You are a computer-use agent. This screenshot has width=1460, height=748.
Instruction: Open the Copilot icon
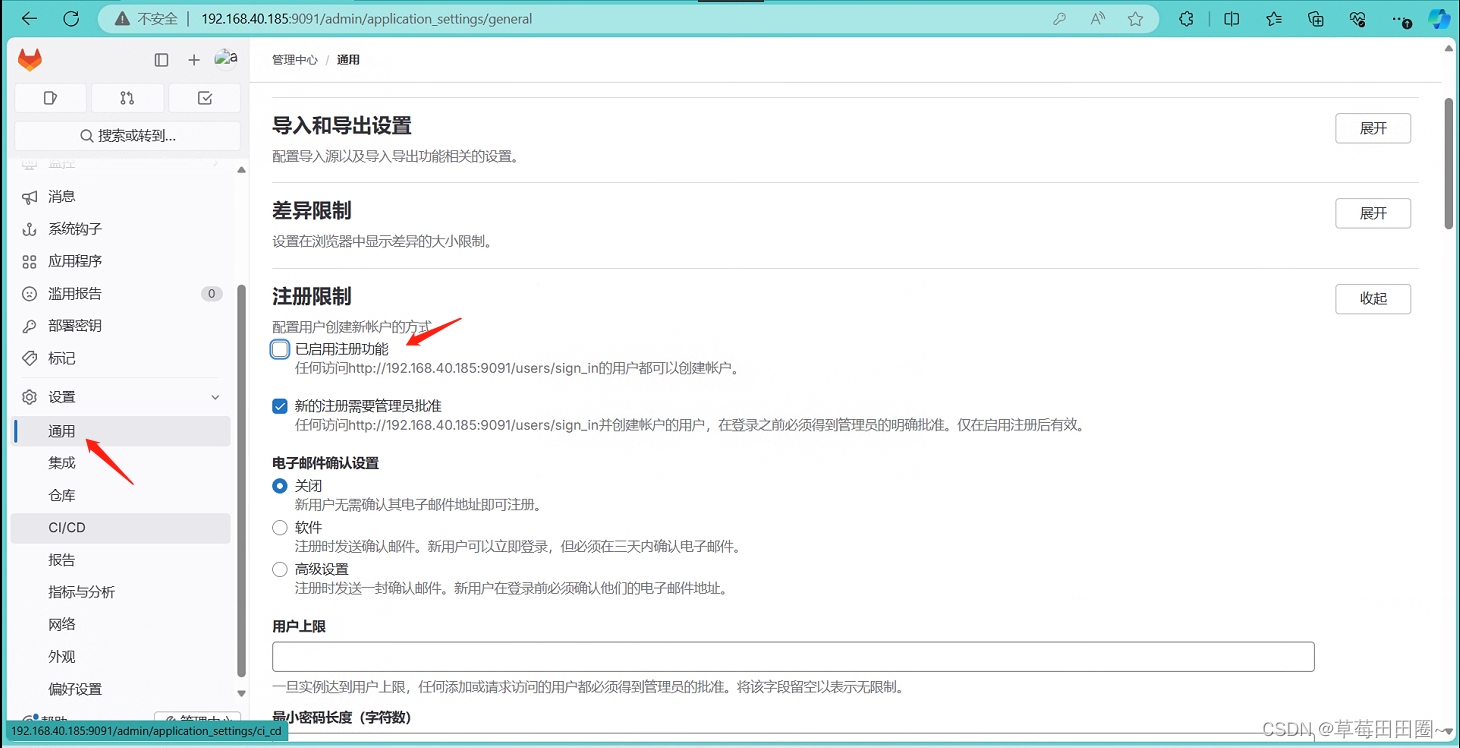pos(1440,19)
